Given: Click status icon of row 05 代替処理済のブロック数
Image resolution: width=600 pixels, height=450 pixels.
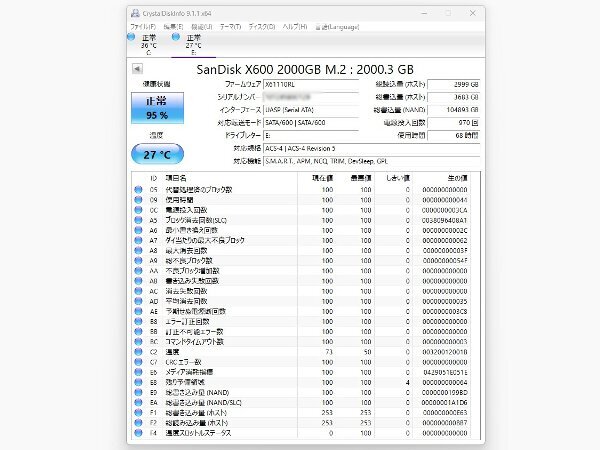Looking at the screenshot, I should pos(138,189).
